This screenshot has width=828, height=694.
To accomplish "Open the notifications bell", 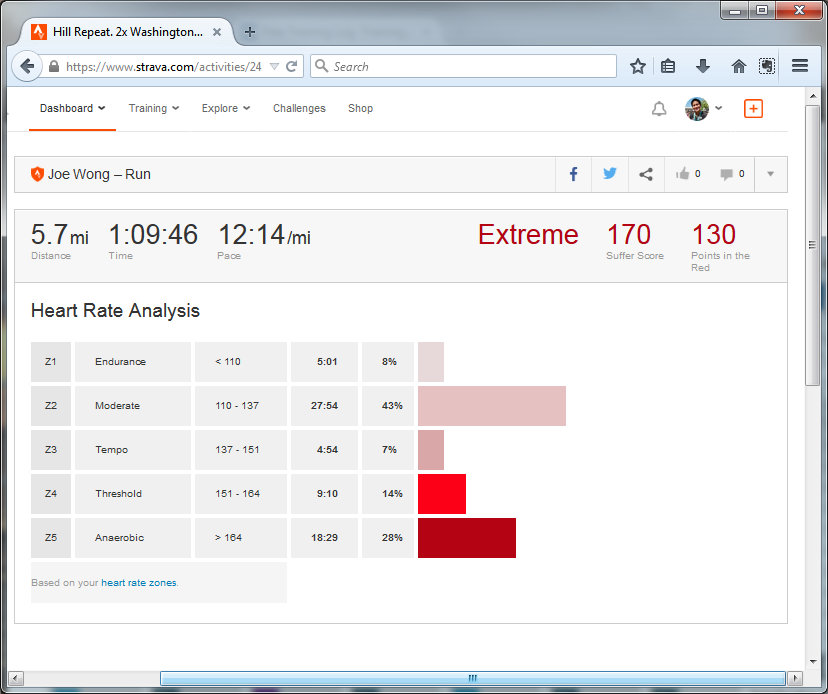I will click(659, 109).
